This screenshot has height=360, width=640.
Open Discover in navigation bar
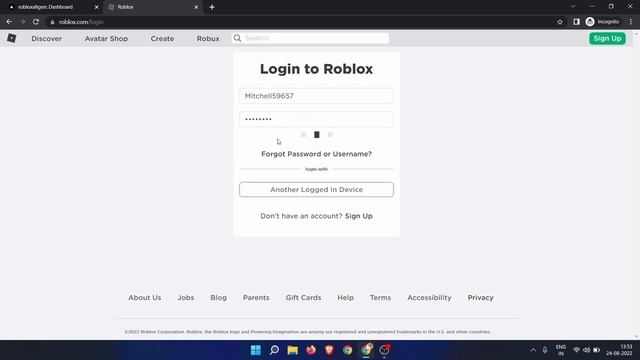(47, 38)
